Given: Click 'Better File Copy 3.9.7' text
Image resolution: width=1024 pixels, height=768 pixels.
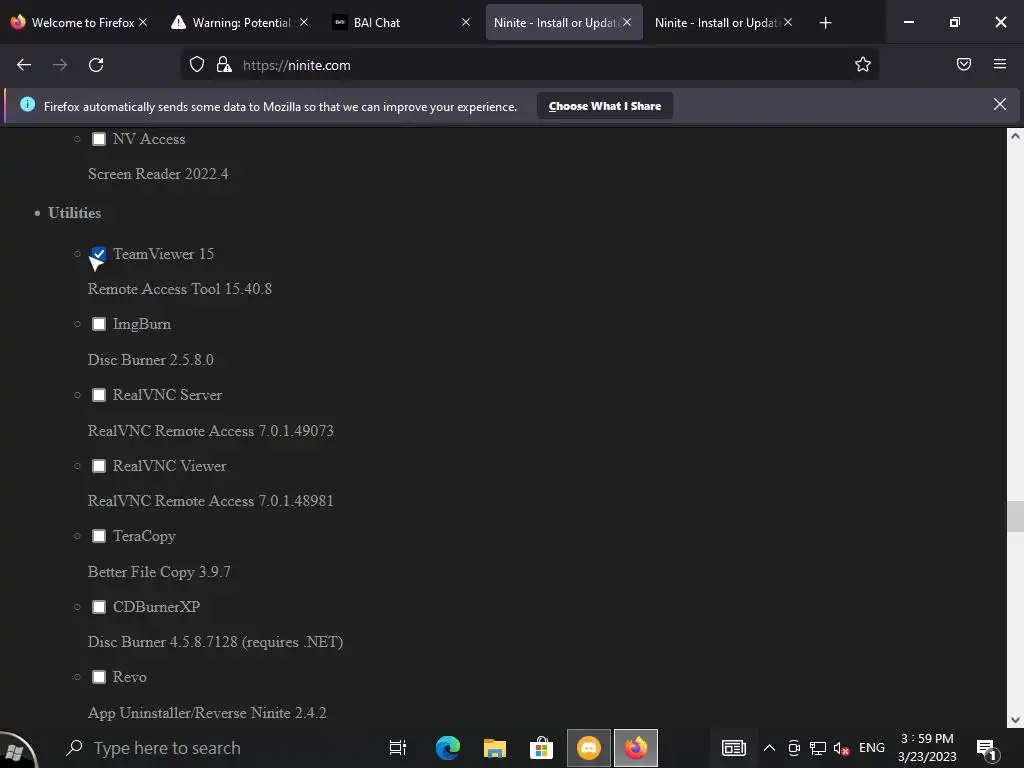Looking at the screenshot, I should [x=159, y=572].
